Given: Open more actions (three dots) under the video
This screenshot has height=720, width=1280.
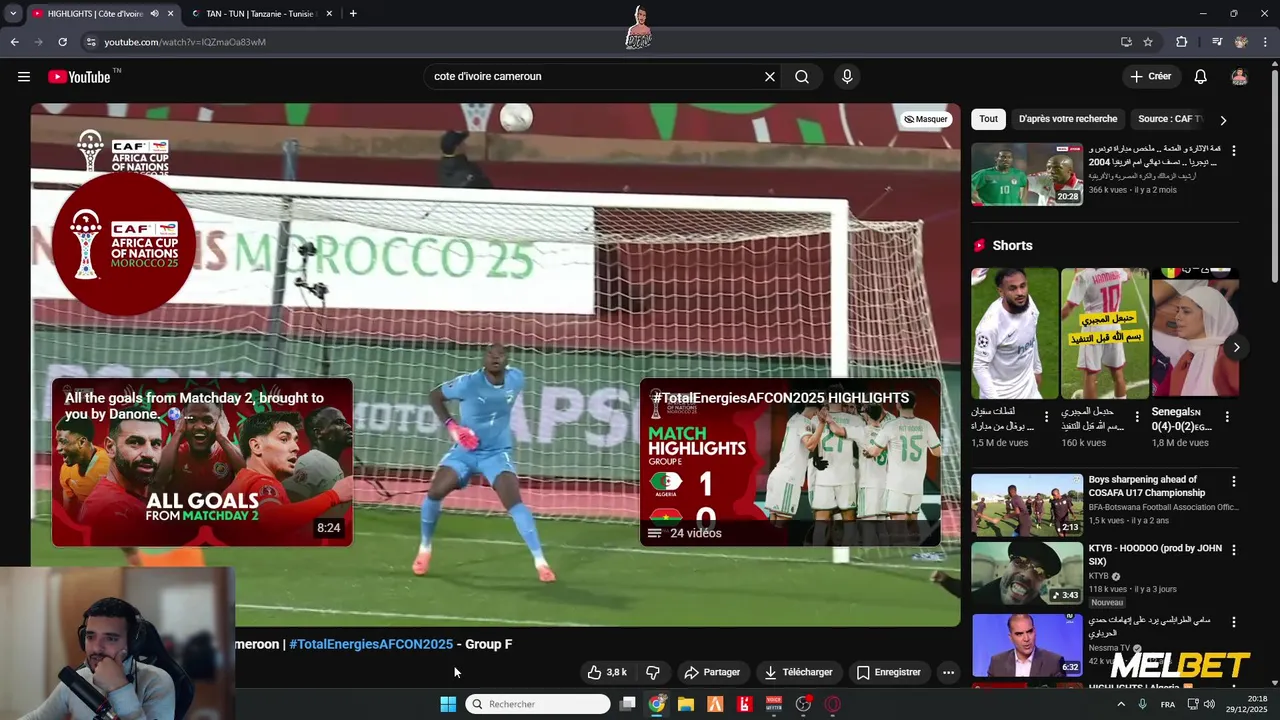Looking at the screenshot, I should (948, 672).
